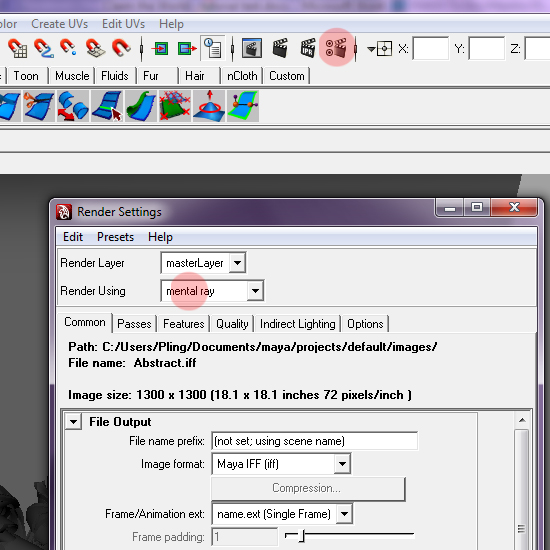Click the File name prefix field
The height and width of the screenshot is (550, 550).
click(315, 441)
